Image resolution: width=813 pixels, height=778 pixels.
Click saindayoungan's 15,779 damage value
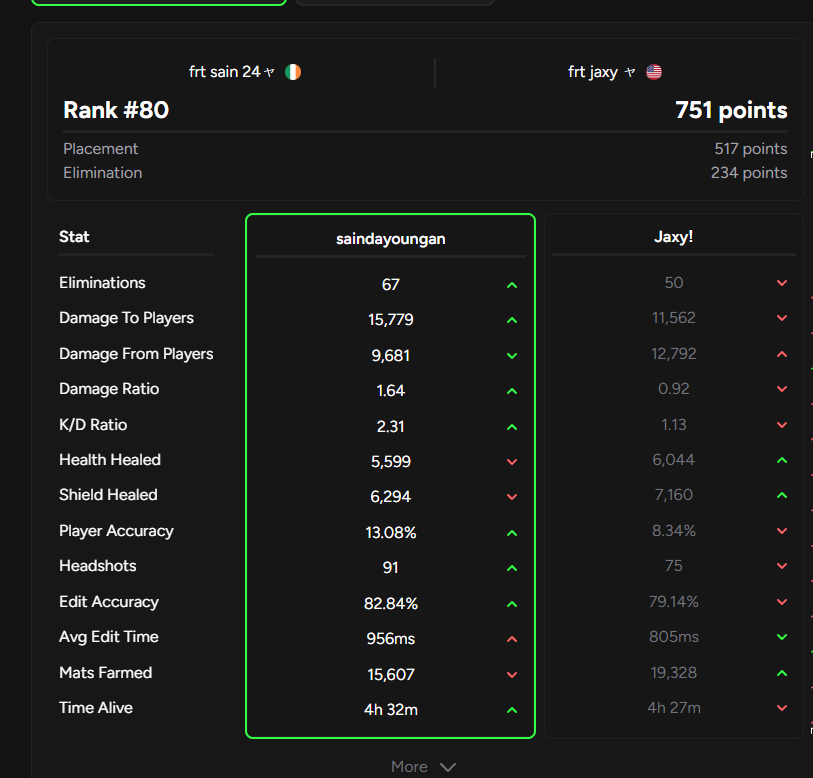390,320
